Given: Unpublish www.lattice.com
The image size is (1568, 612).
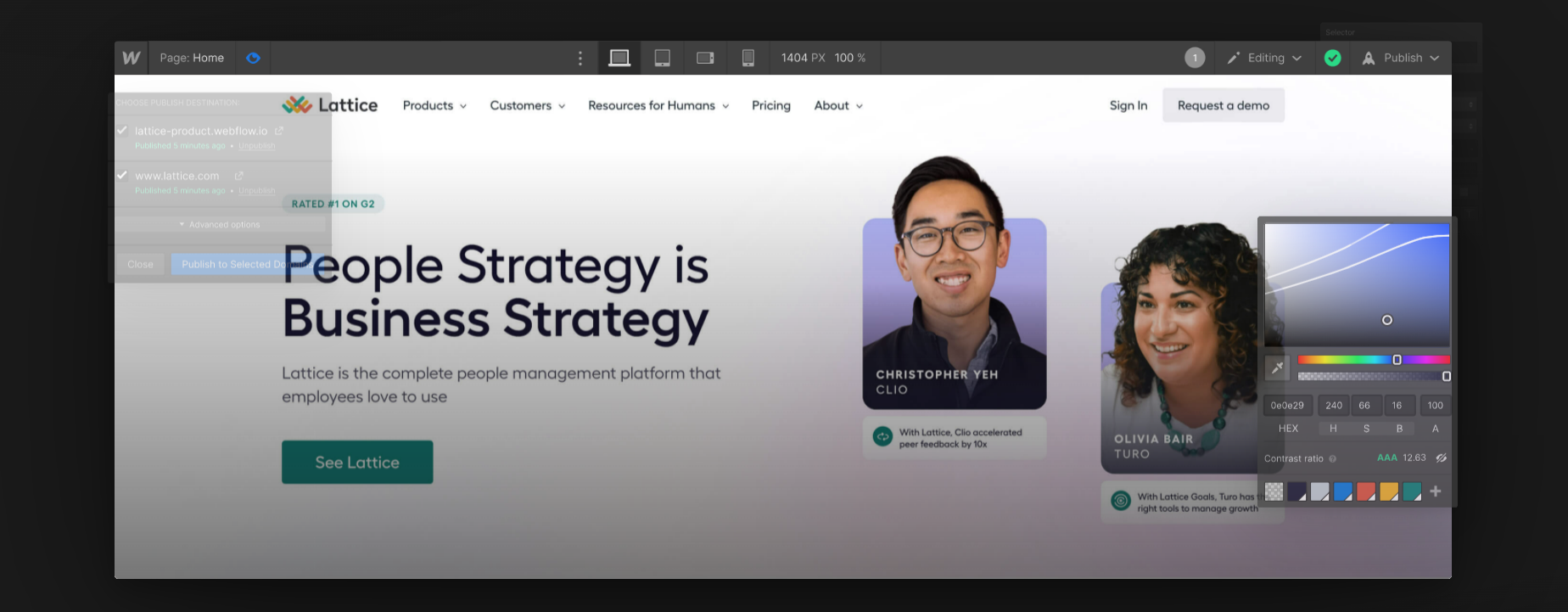Looking at the screenshot, I should 256,191.
